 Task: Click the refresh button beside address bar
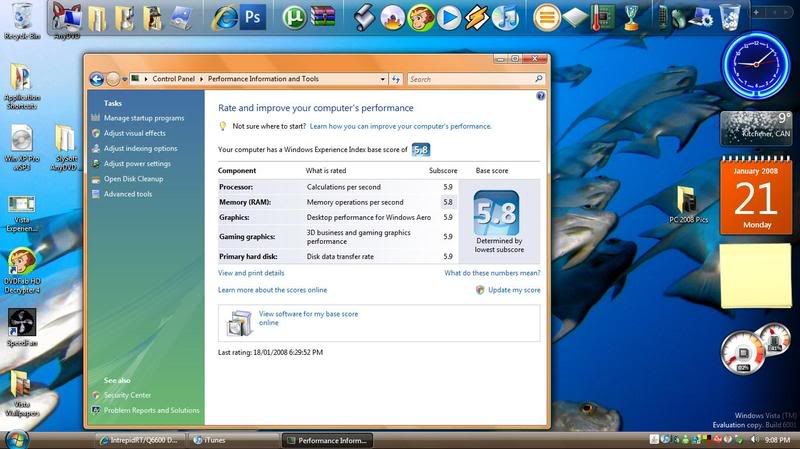(x=395, y=79)
